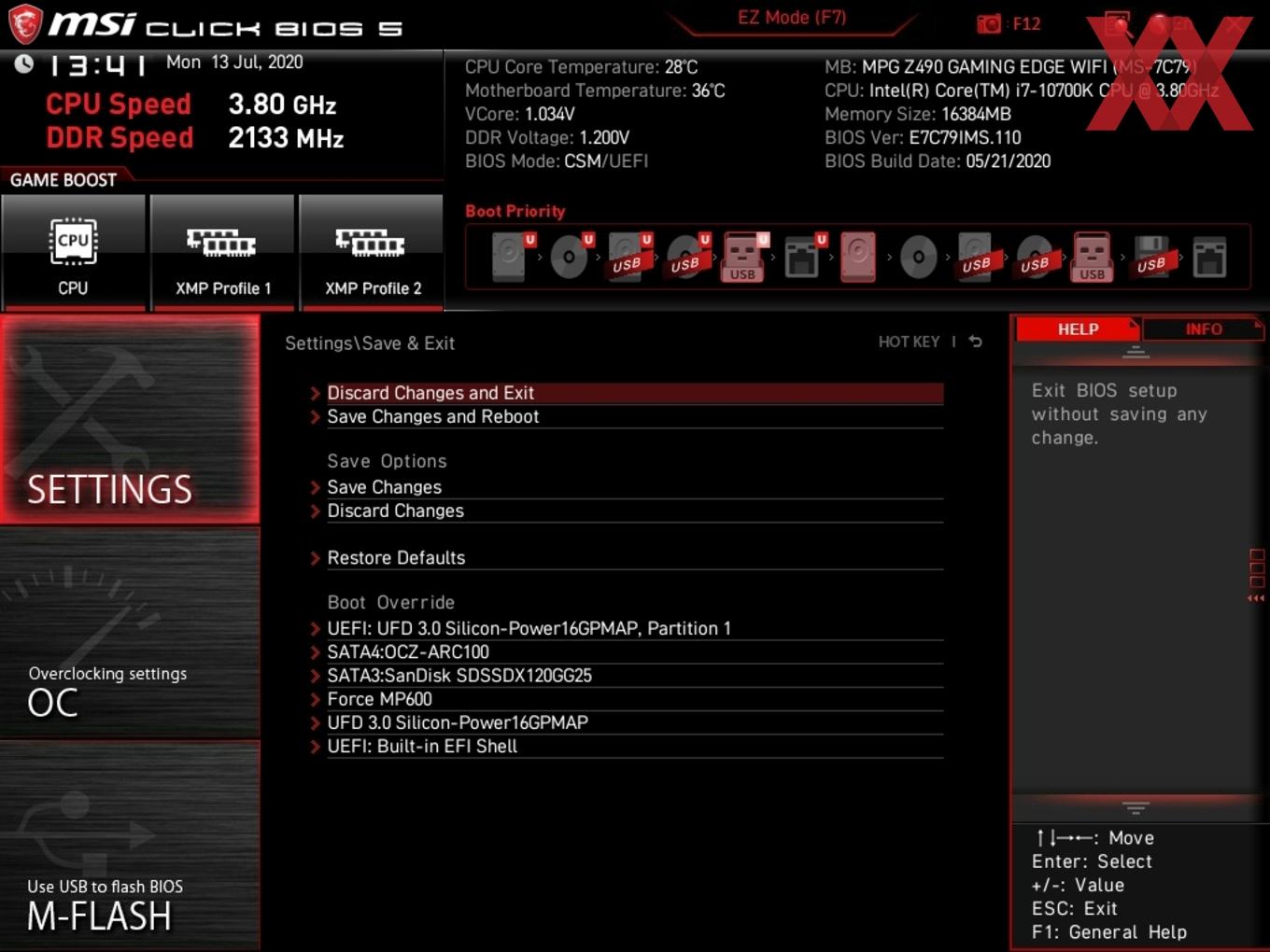1270x952 pixels.
Task: Switch to the INFO tab
Action: pos(1203,329)
